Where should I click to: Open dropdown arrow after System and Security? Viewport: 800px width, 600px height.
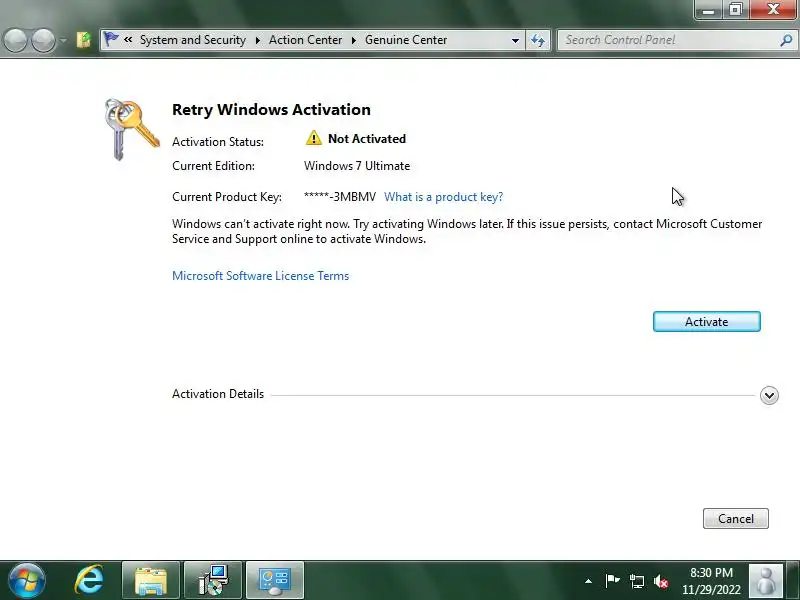coord(258,40)
